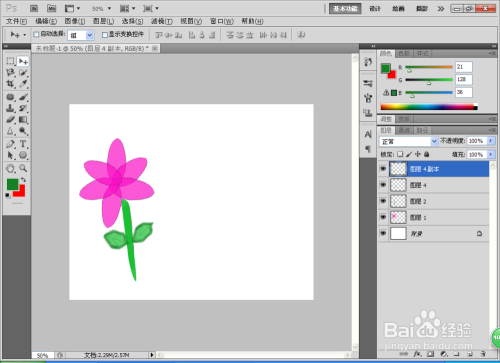Select the Spot Healing Brush tool

click(10, 97)
